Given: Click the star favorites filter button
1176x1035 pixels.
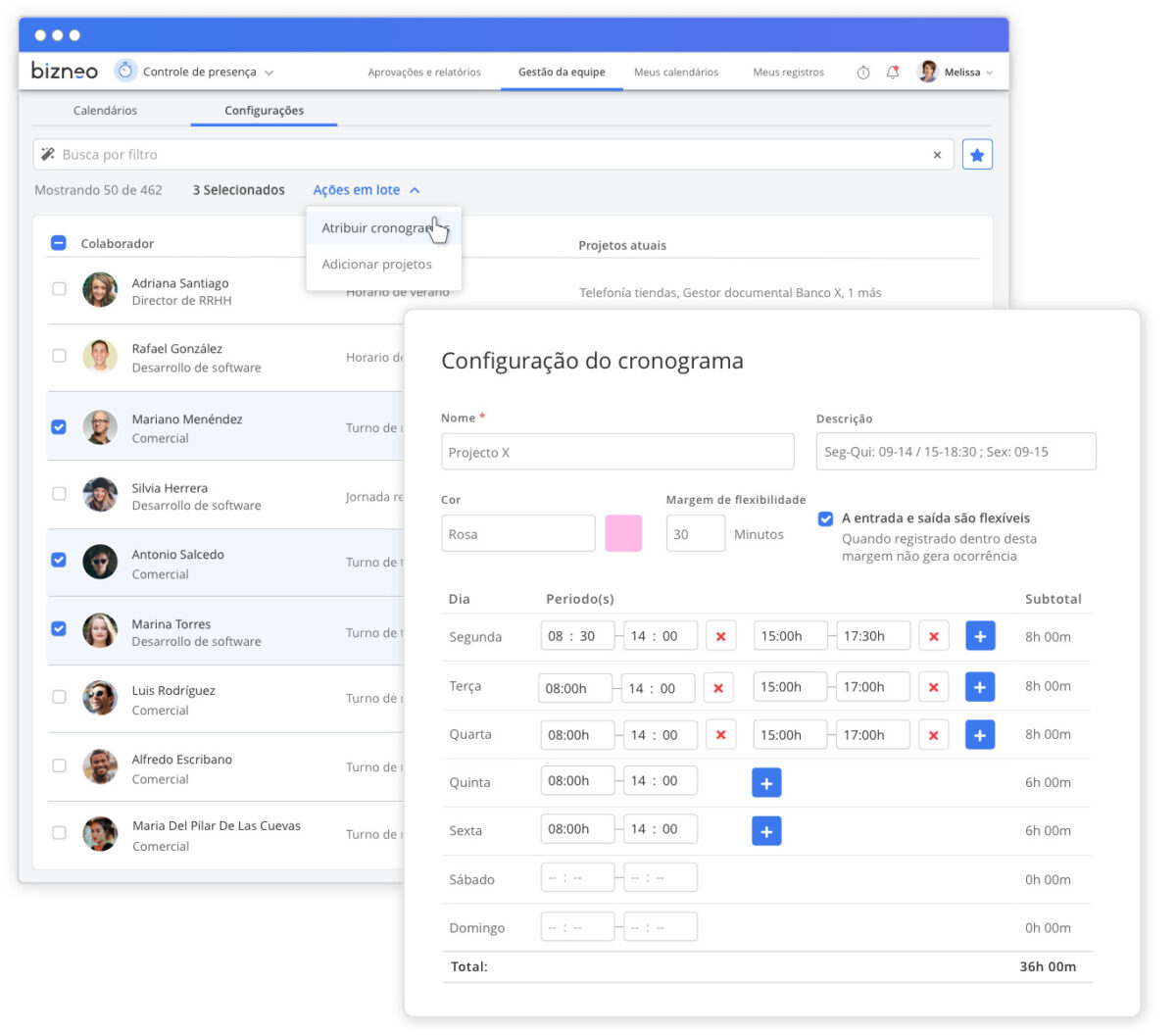Looking at the screenshot, I should click(976, 155).
